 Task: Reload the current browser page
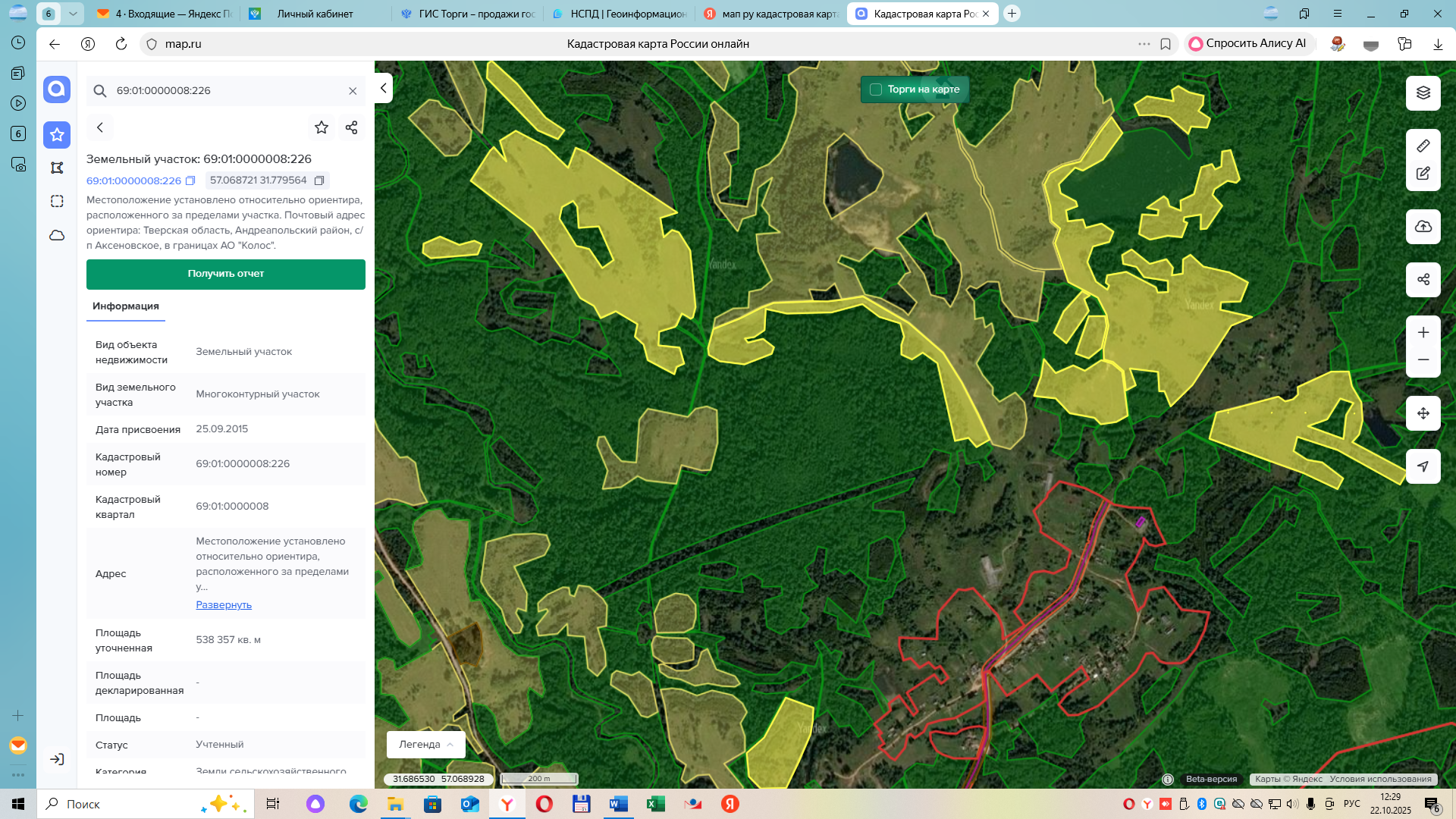point(121,44)
